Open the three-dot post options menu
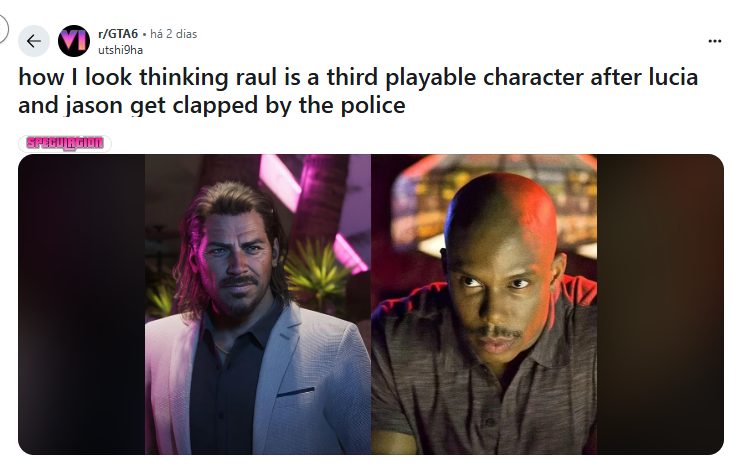Viewport: 735px width, 469px height. tap(714, 41)
